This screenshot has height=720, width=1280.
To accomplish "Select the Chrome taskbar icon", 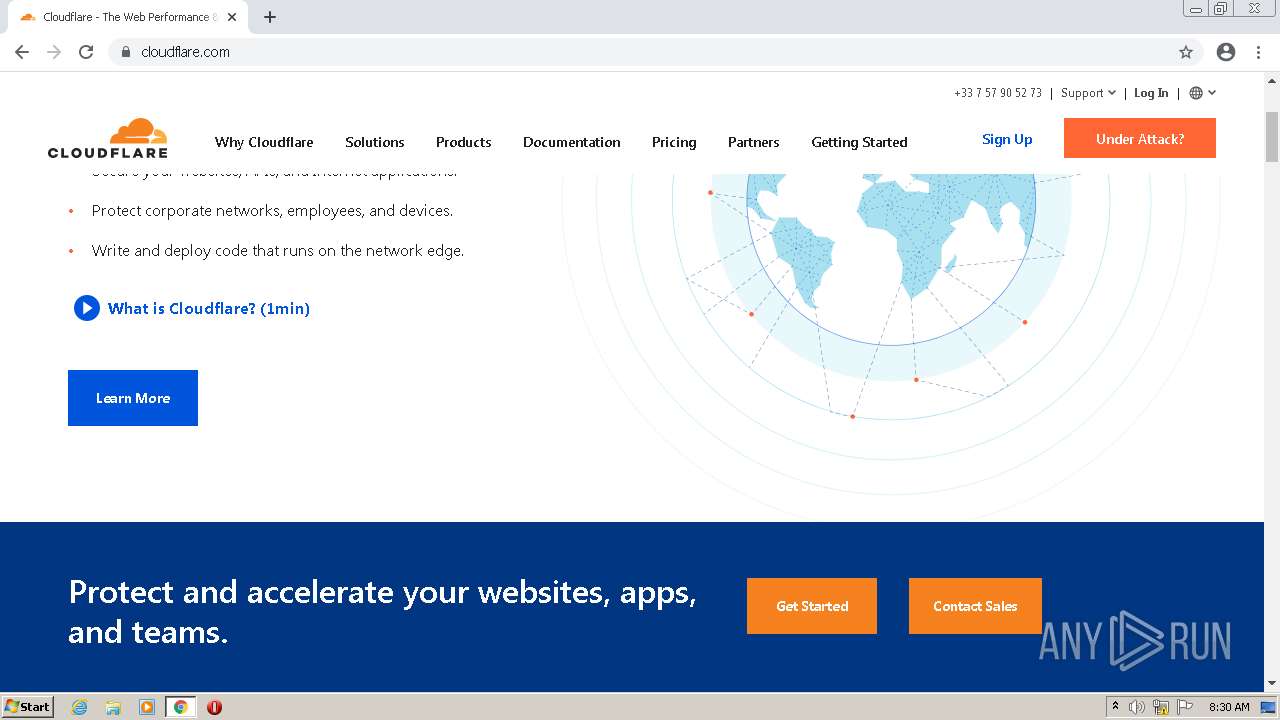I will (x=181, y=707).
